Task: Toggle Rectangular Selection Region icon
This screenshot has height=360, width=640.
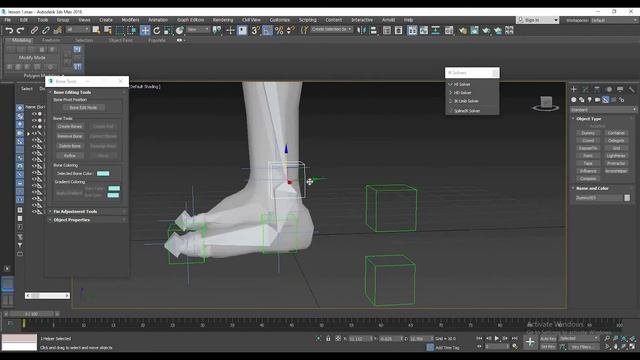Action: click(120, 30)
